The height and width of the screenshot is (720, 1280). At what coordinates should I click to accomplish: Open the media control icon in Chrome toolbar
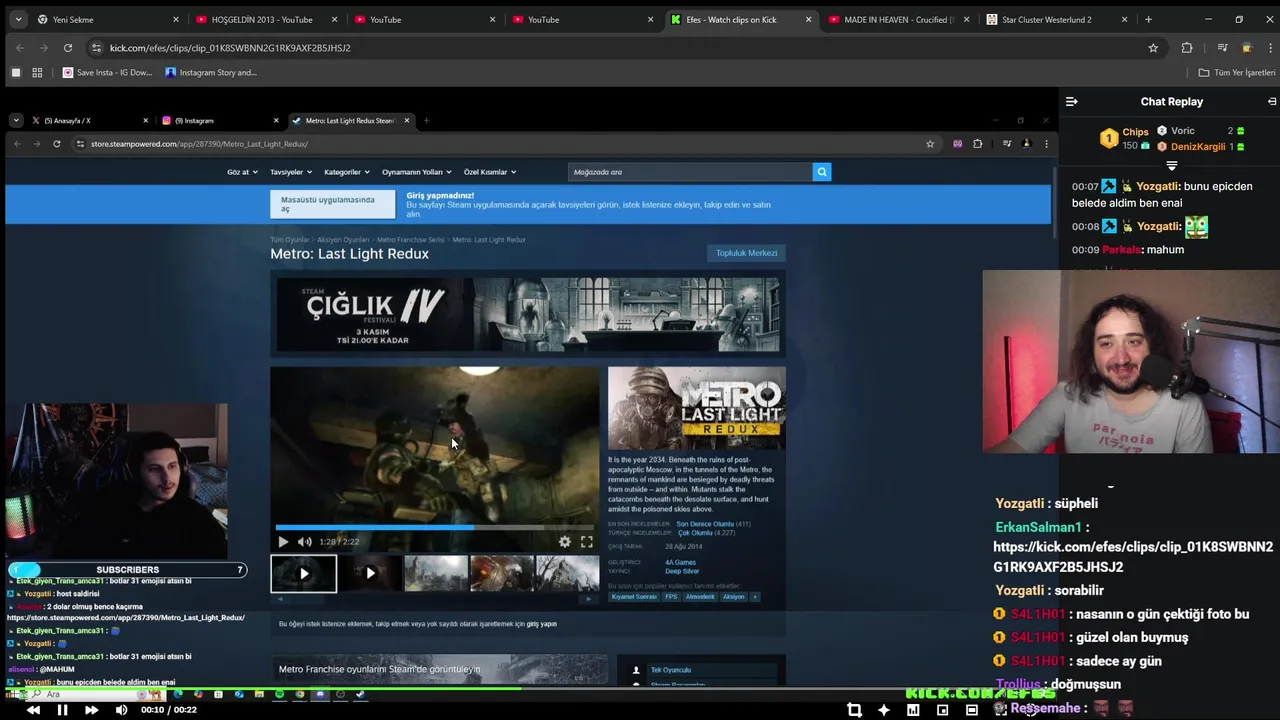(1222, 47)
